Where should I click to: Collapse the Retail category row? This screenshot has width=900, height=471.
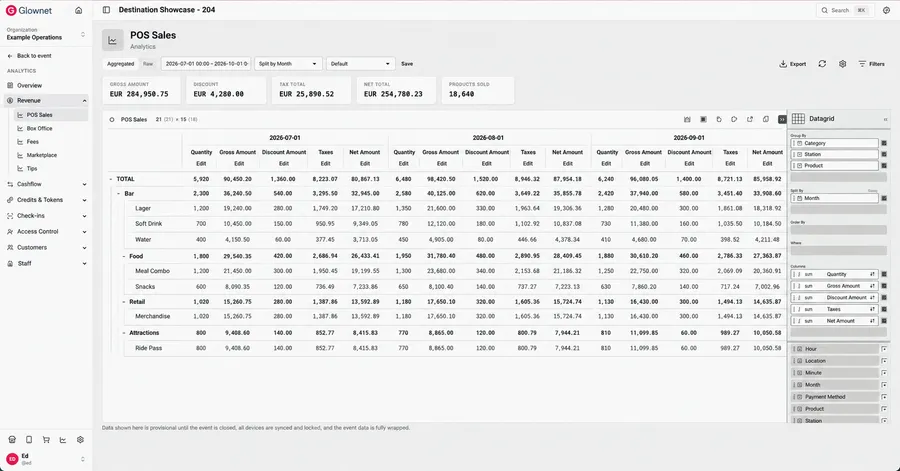click(x=123, y=302)
